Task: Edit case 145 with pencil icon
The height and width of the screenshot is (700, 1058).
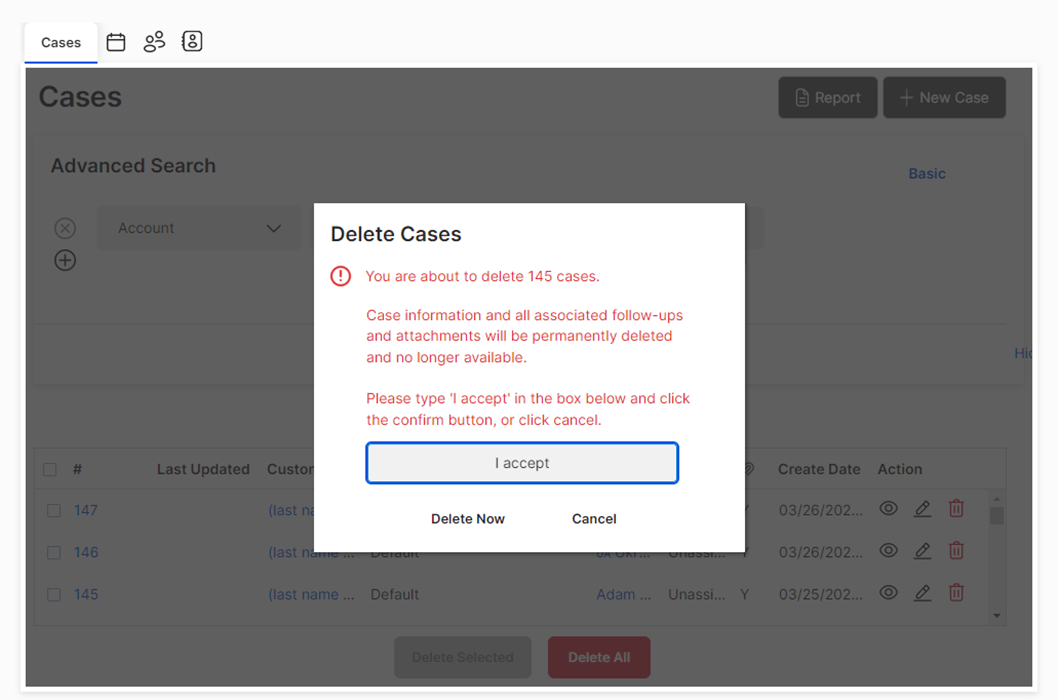Action: (922, 593)
